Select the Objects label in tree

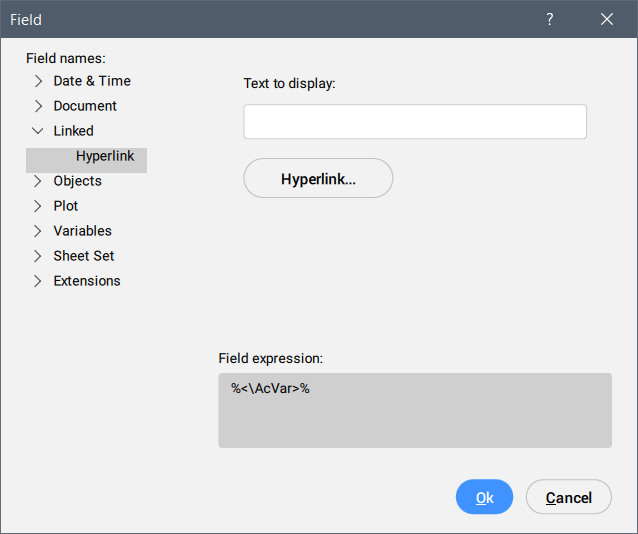pos(78,181)
